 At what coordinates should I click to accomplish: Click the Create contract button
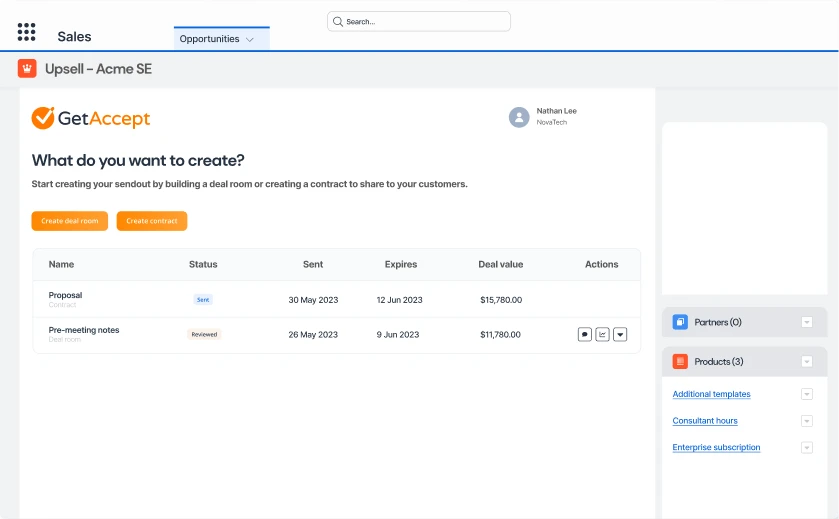pos(152,221)
